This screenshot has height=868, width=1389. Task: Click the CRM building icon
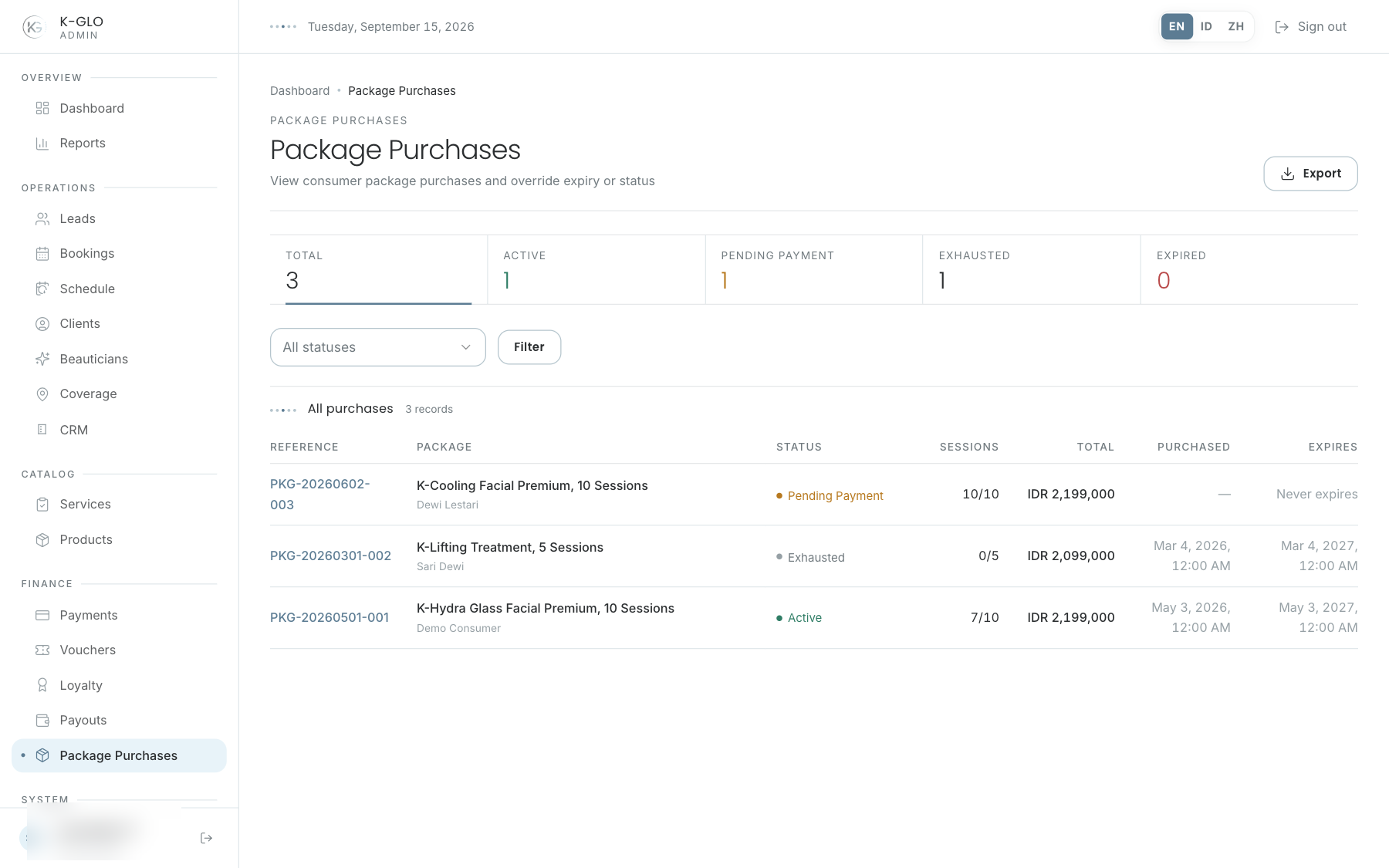pyautogui.click(x=42, y=430)
